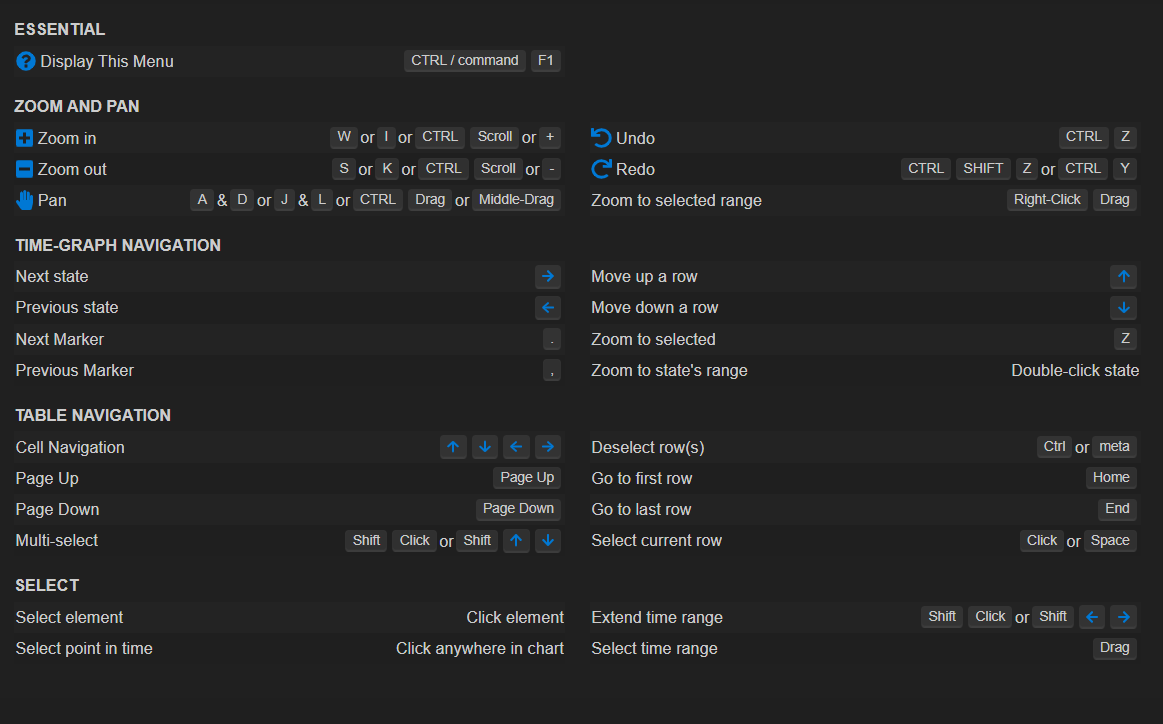Click the blue minus icon beside Zoom out
Image resolution: width=1163 pixels, height=724 pixels.
(x=24, y=169)
